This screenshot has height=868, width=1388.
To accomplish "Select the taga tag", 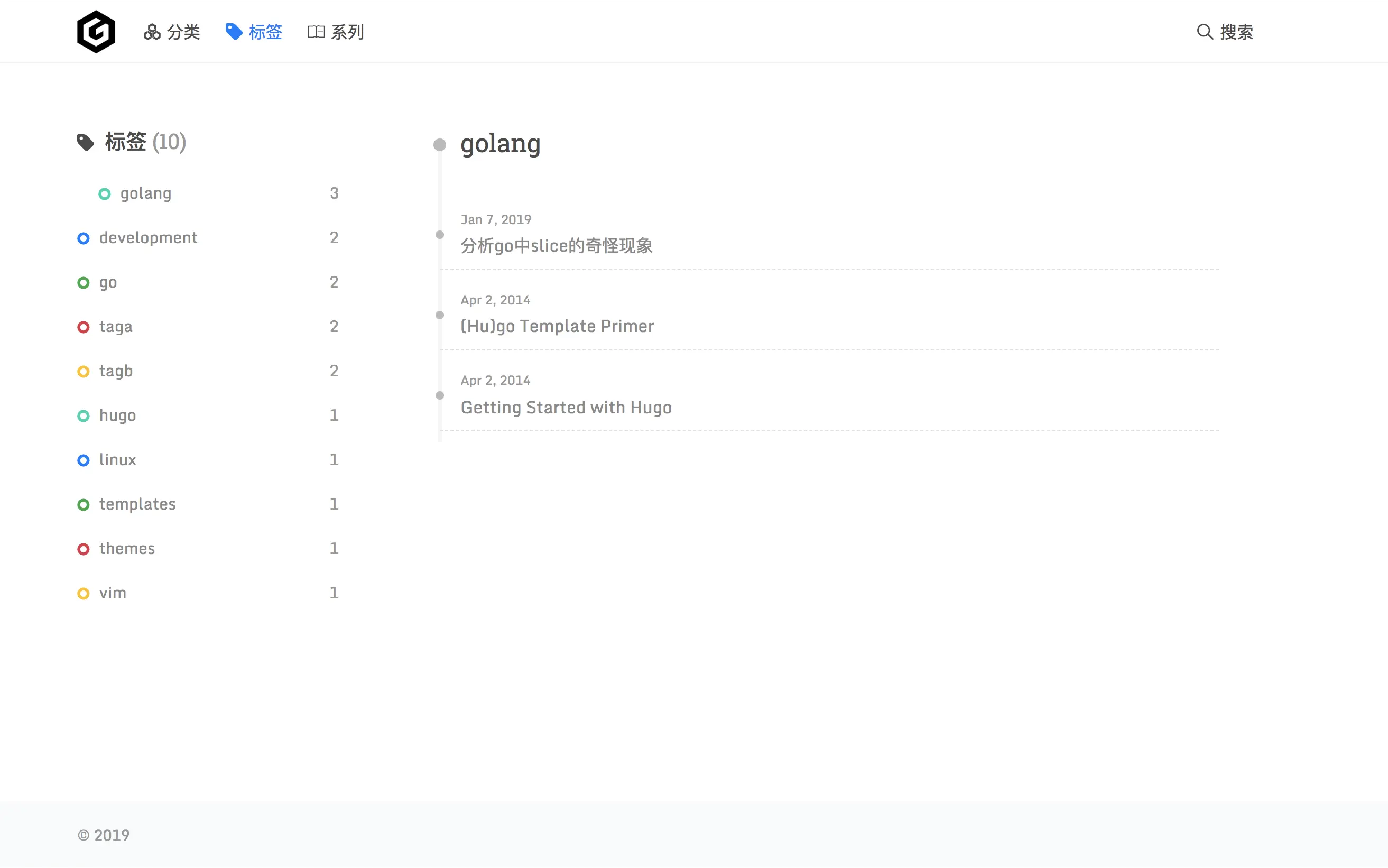I will pos(115,327).
